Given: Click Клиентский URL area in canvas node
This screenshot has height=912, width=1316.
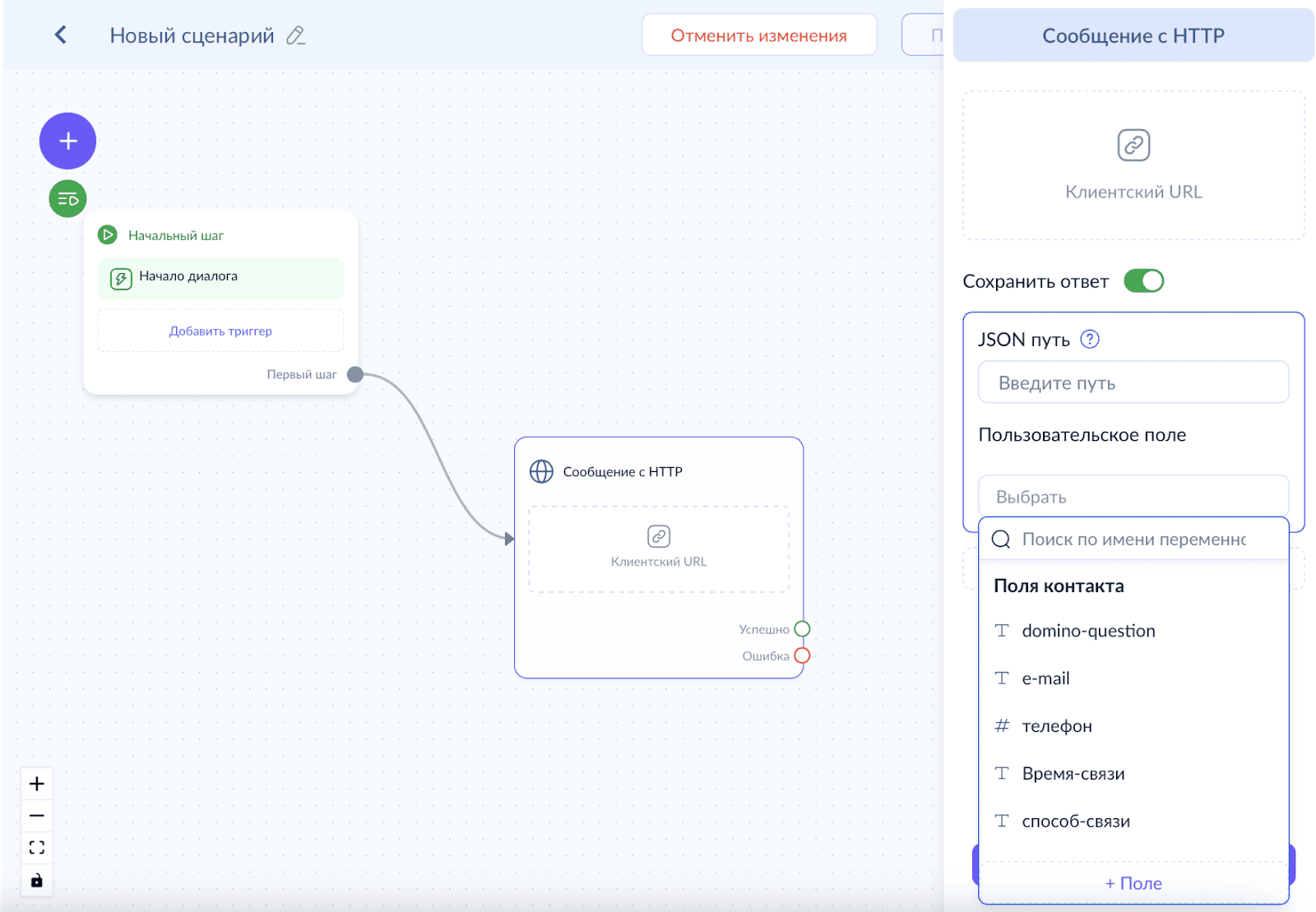Looking at the screenshot, I should pyautogui.click(x=659, y=549).
